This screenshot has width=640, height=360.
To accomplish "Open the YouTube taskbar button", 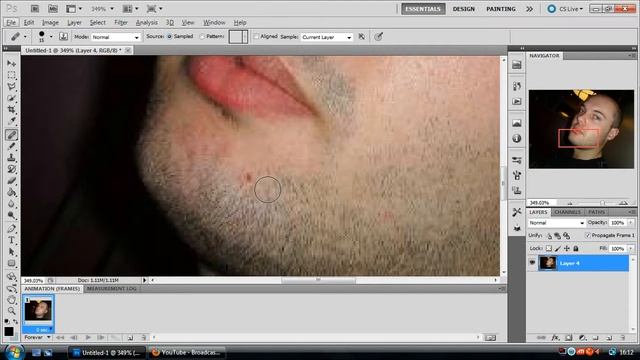I will (187, 353).
